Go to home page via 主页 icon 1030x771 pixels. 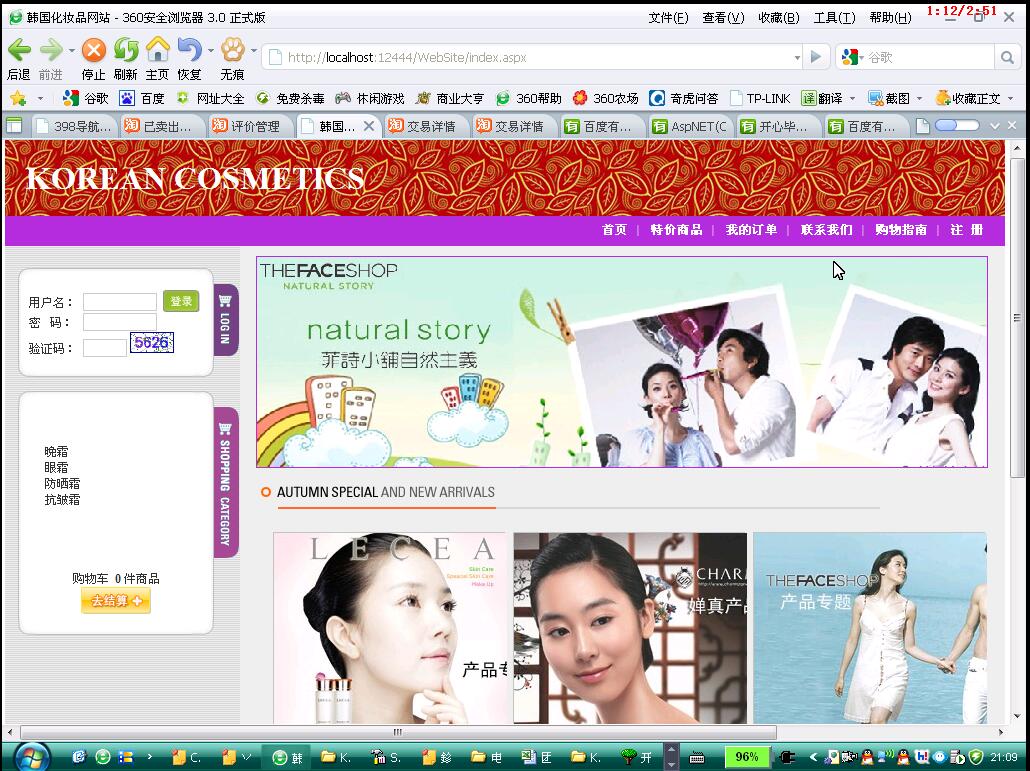coord(158,50)
